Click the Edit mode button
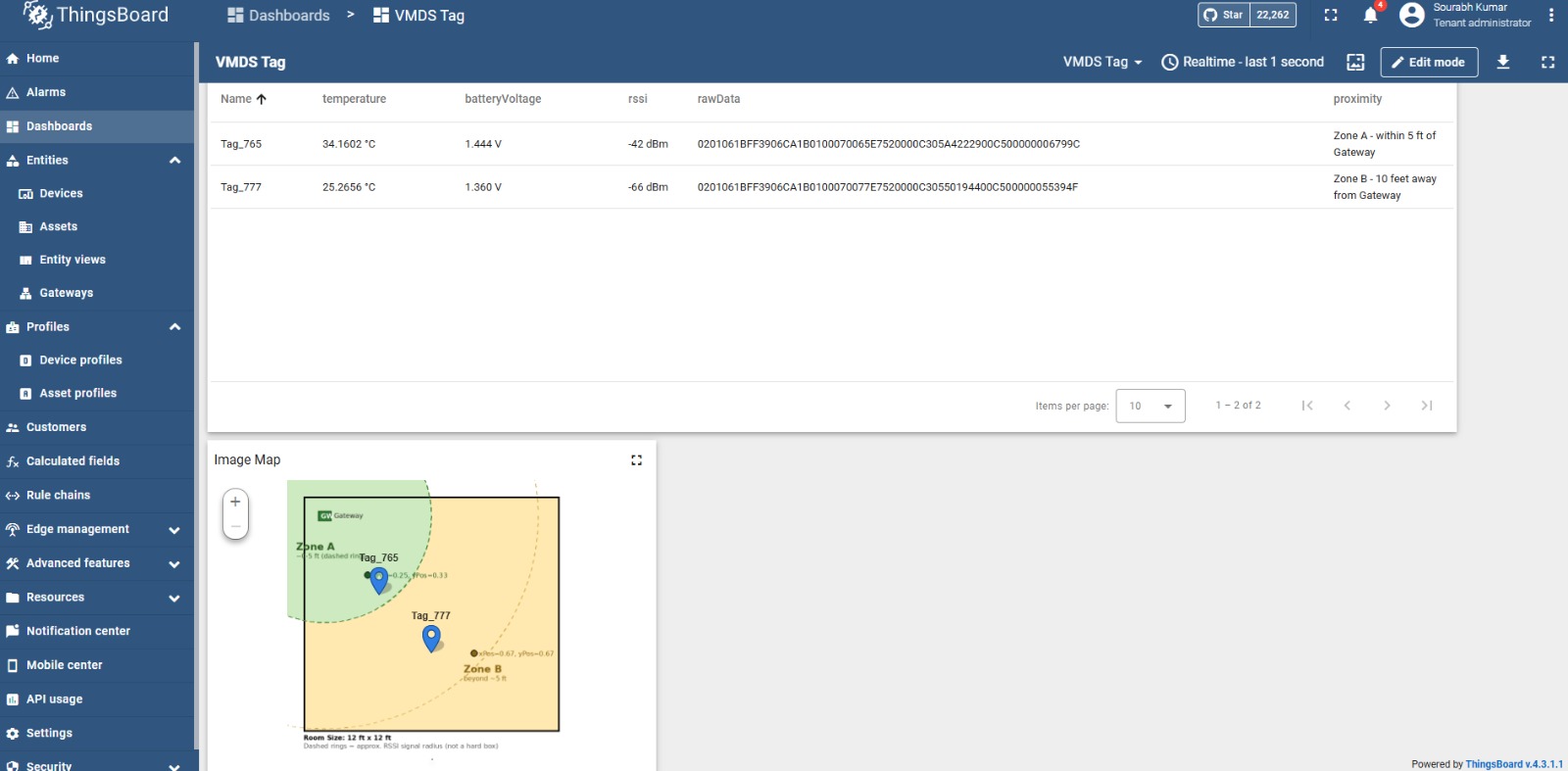The height and width of the screenshot is (771, 1568). [x=1429, y=62]
